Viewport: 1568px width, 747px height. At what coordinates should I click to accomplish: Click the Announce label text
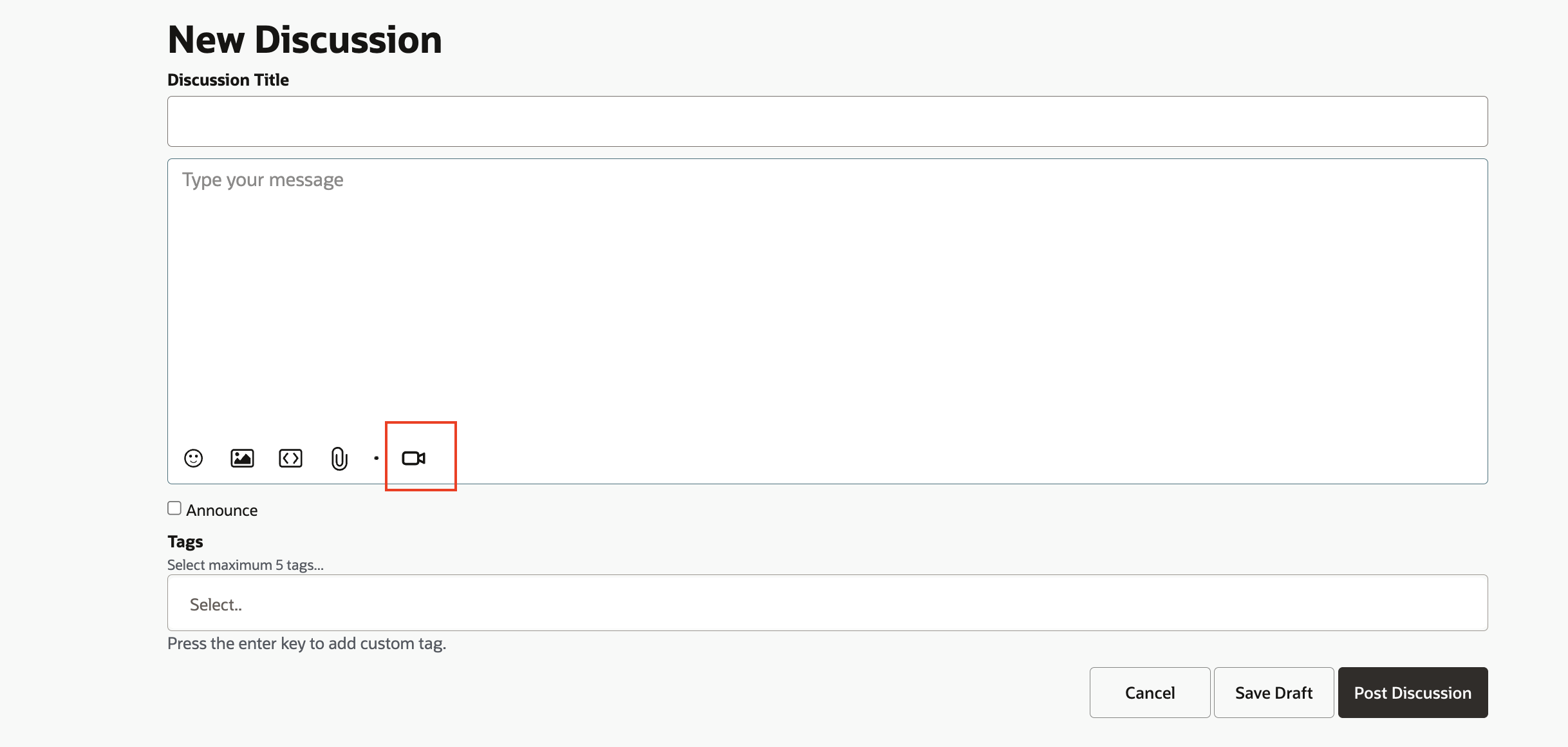(x=222, y=510)
